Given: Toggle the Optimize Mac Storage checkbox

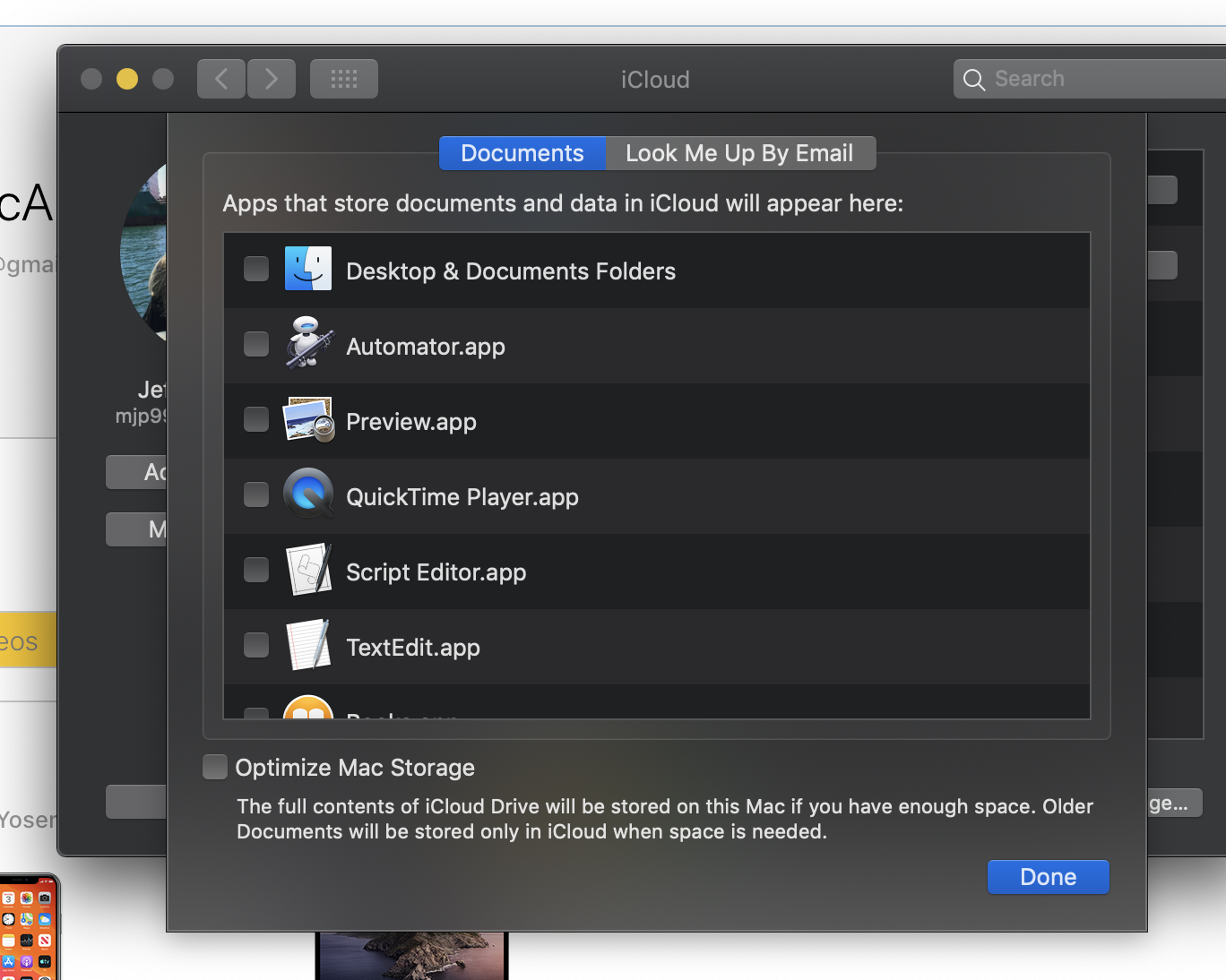Looking at the screenshot, I should [215, 767].
